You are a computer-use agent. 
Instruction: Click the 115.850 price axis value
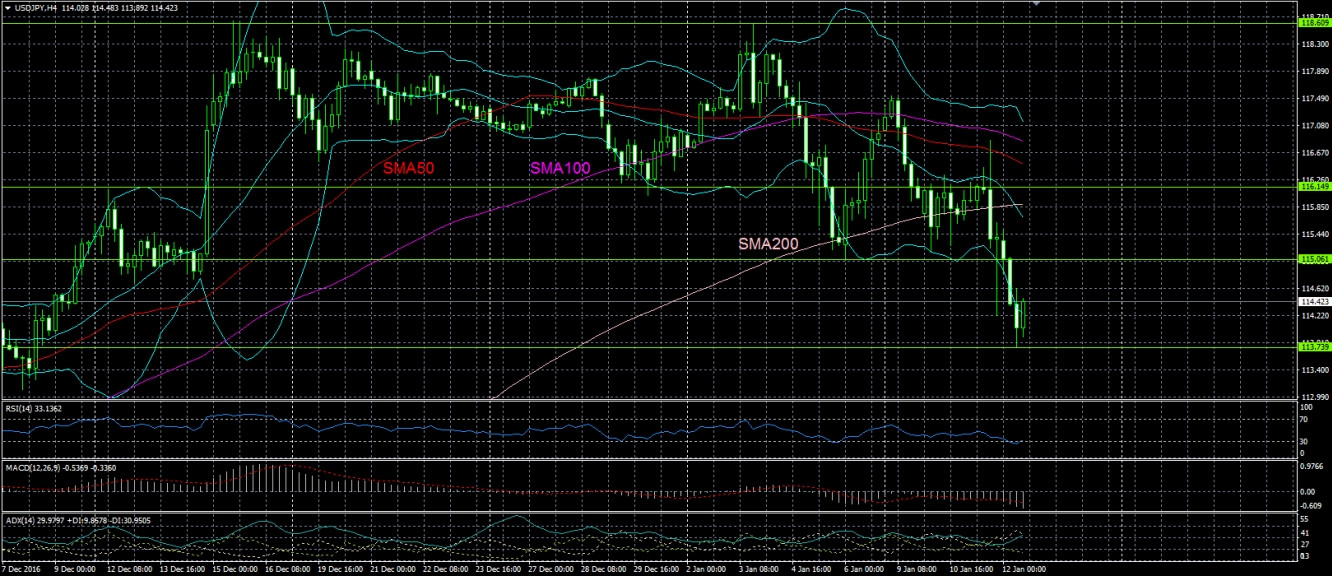pos(1314,207)
